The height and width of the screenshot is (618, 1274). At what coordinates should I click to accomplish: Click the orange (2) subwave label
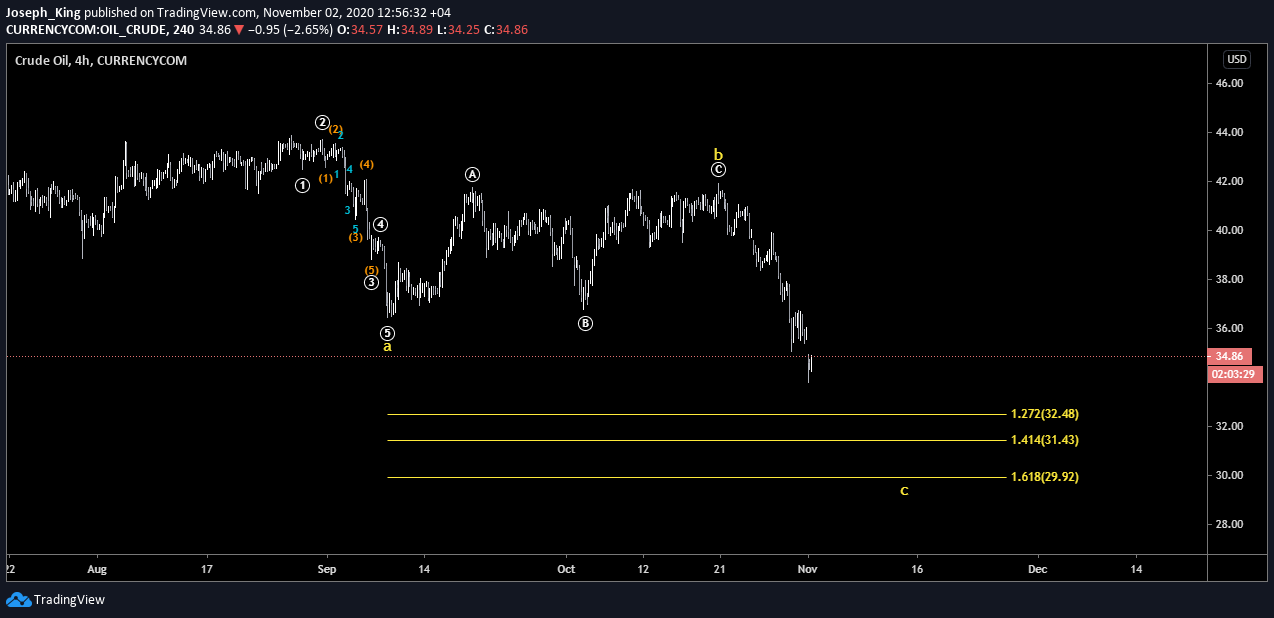(336, 129)
